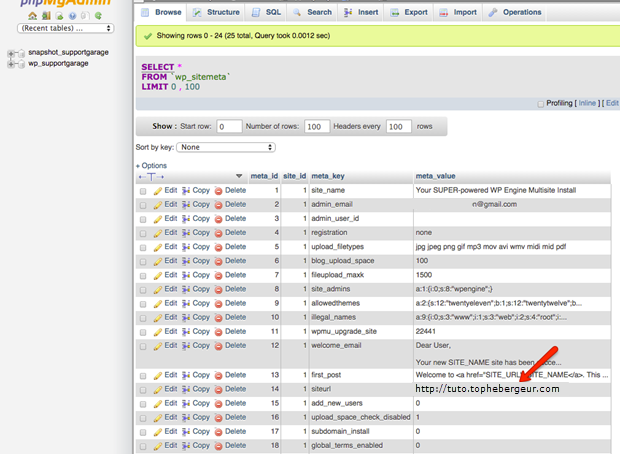Image resolution: width=620 pixels, height=454 pixels.
Task: Click Copy icon for site_admins row
Action: (x=186, y=289)
